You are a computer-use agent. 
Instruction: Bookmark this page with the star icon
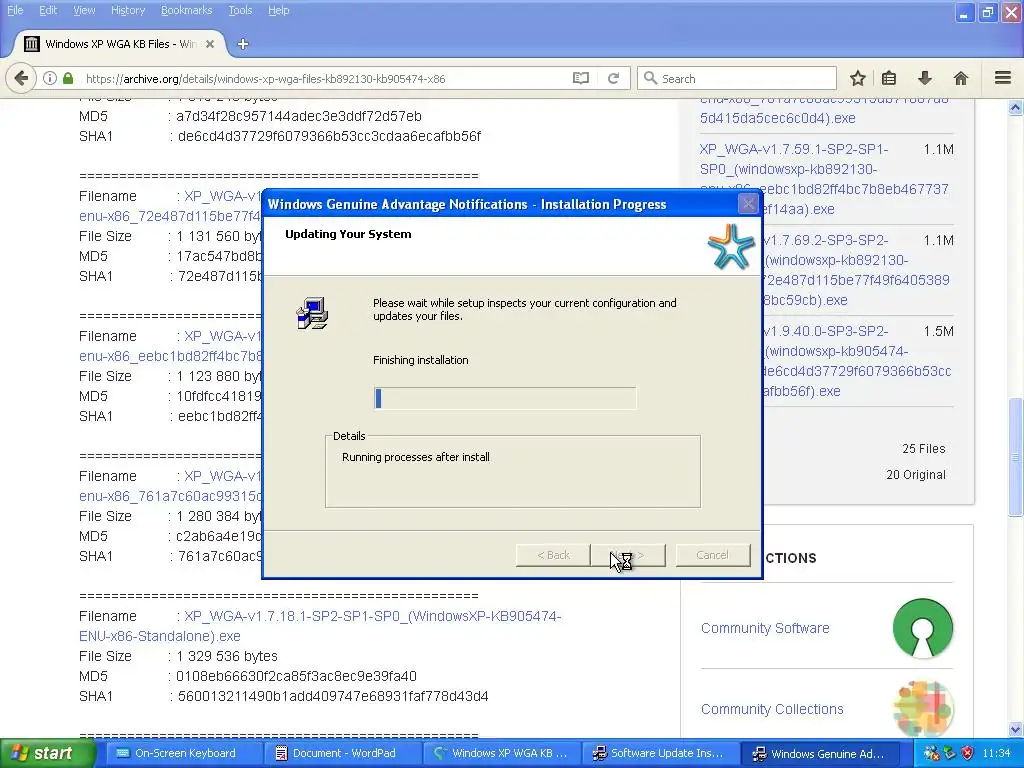[857, 78]
